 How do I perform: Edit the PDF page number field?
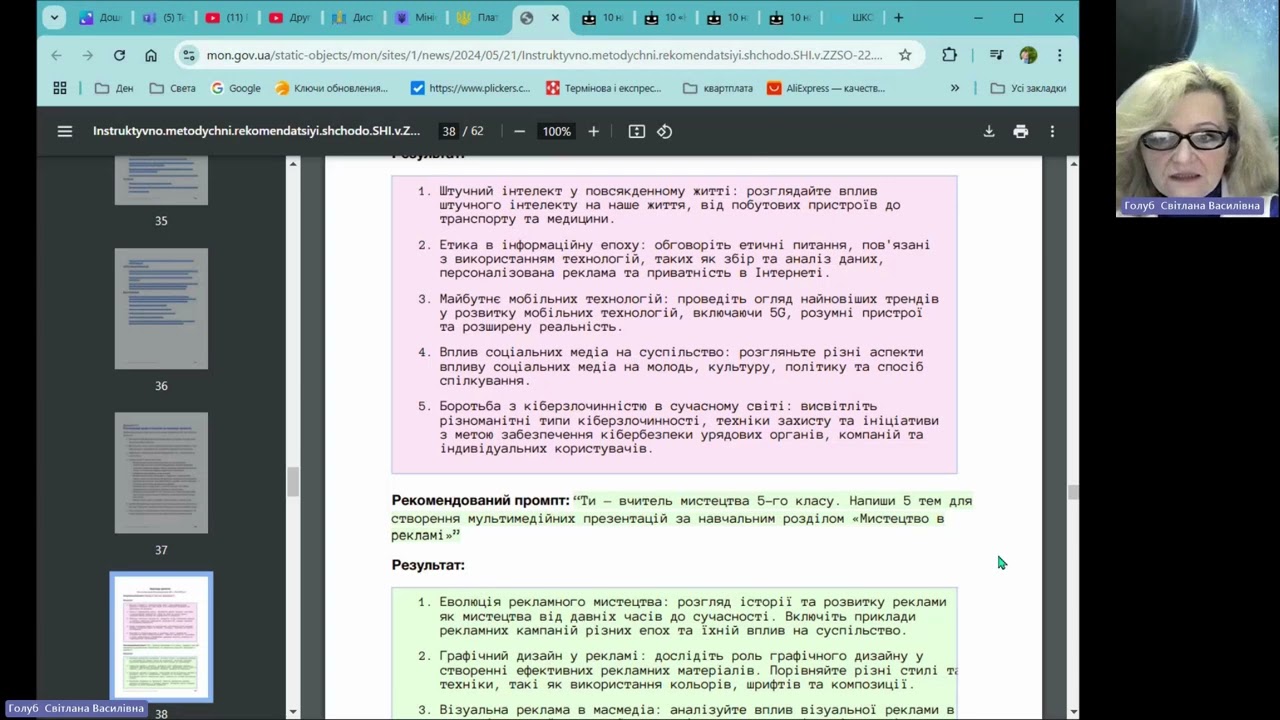[449, 131]
